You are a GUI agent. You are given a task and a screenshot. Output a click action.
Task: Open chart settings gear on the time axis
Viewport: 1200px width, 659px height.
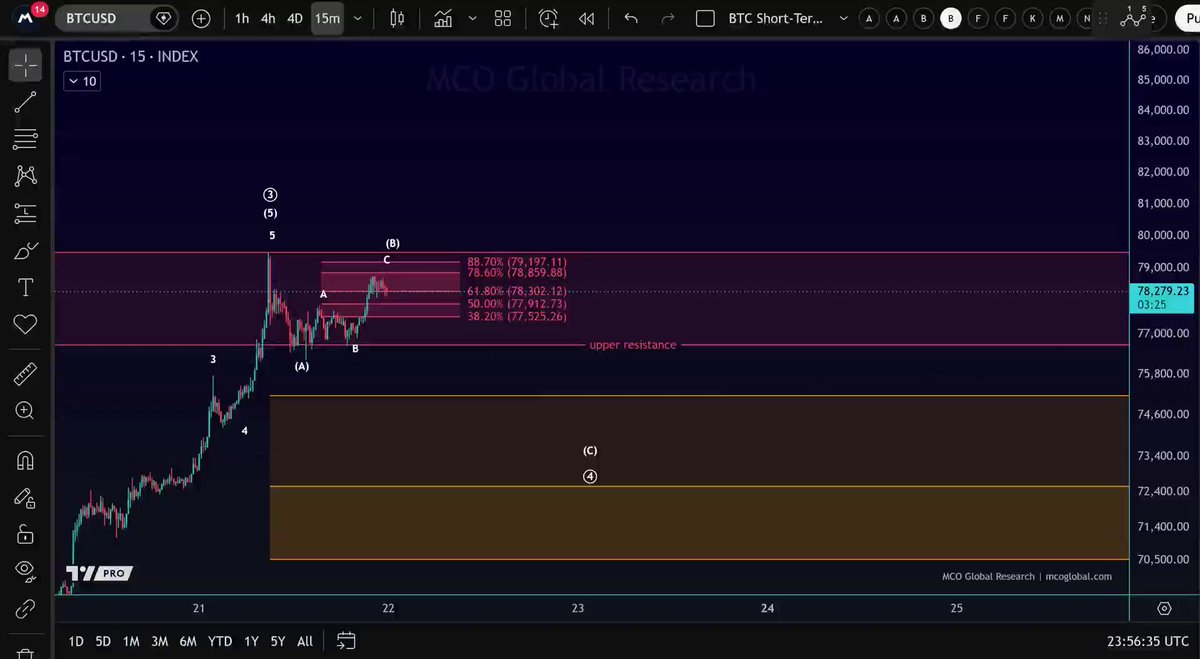1164,608
